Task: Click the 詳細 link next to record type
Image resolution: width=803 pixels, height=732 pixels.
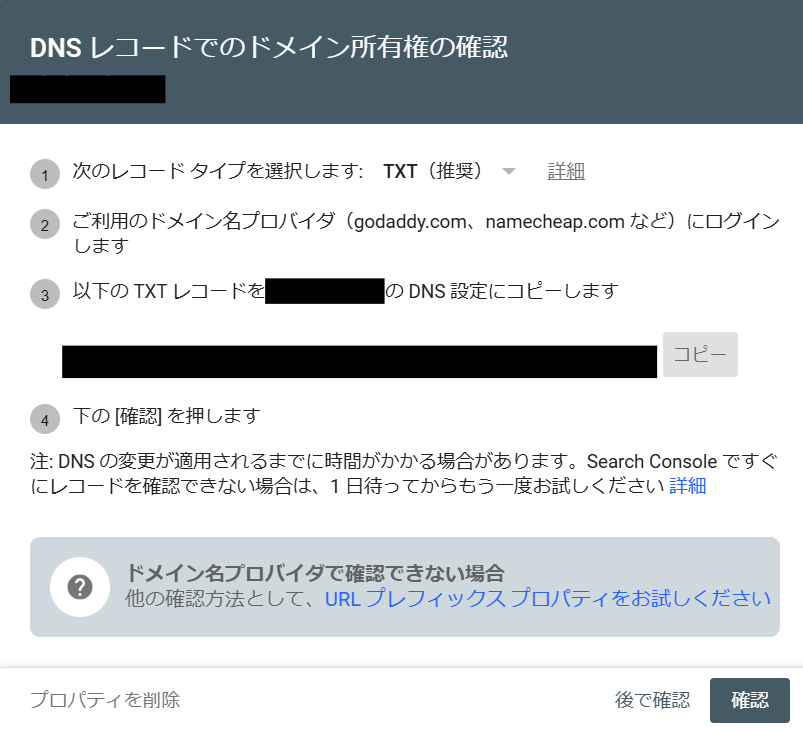Action: point(566,171)
